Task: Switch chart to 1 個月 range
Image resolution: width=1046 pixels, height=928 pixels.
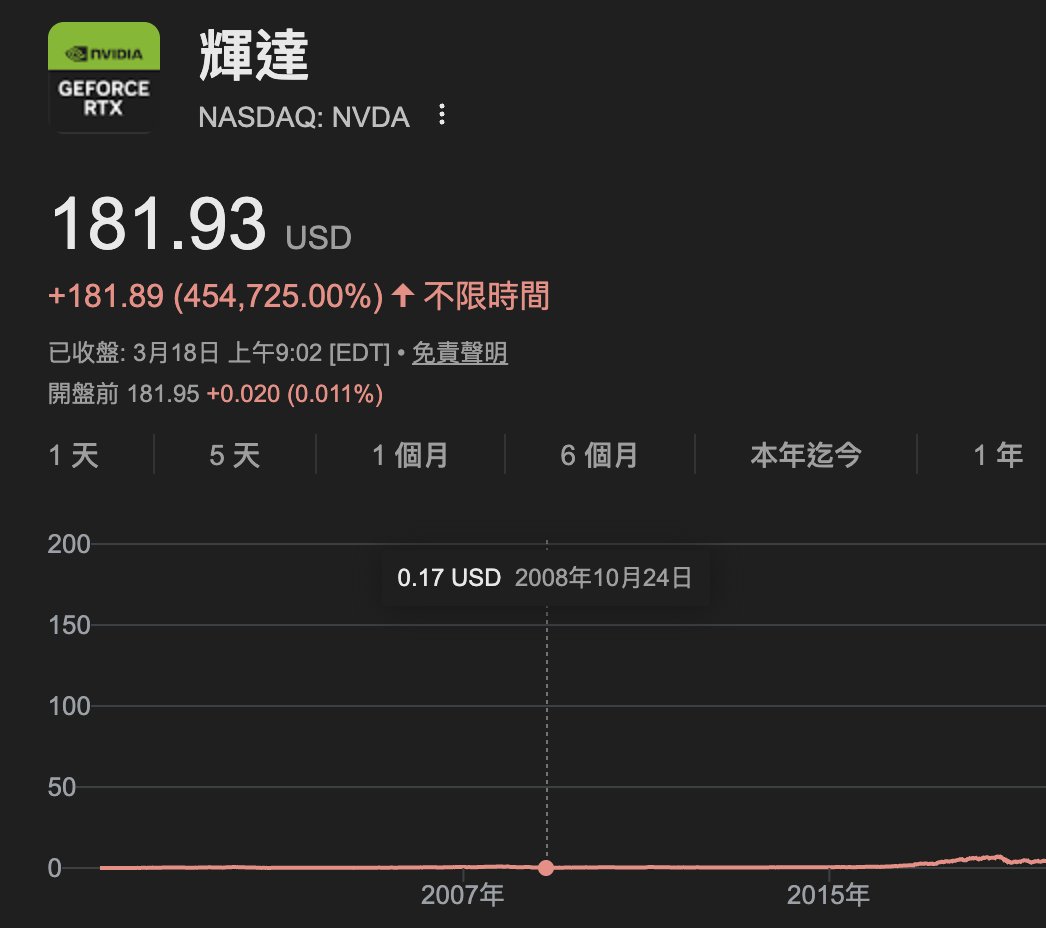Action: [410, 456]
